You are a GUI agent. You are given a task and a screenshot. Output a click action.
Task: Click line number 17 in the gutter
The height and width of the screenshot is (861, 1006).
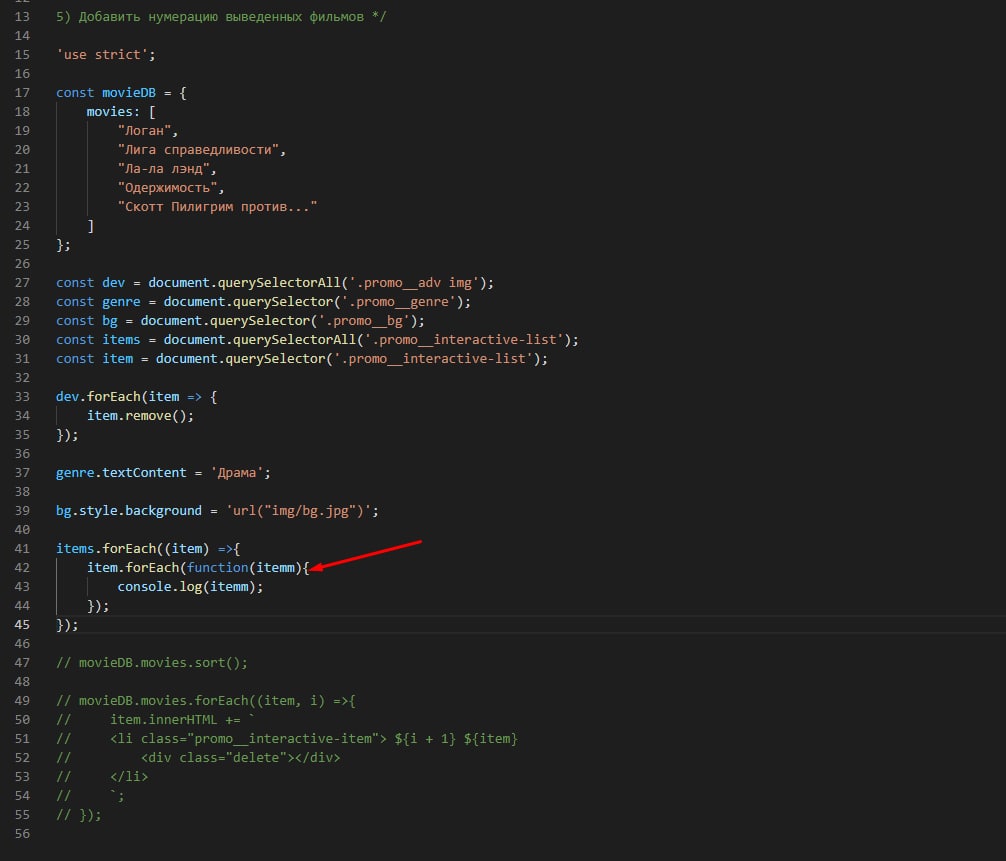pos(22,92)
